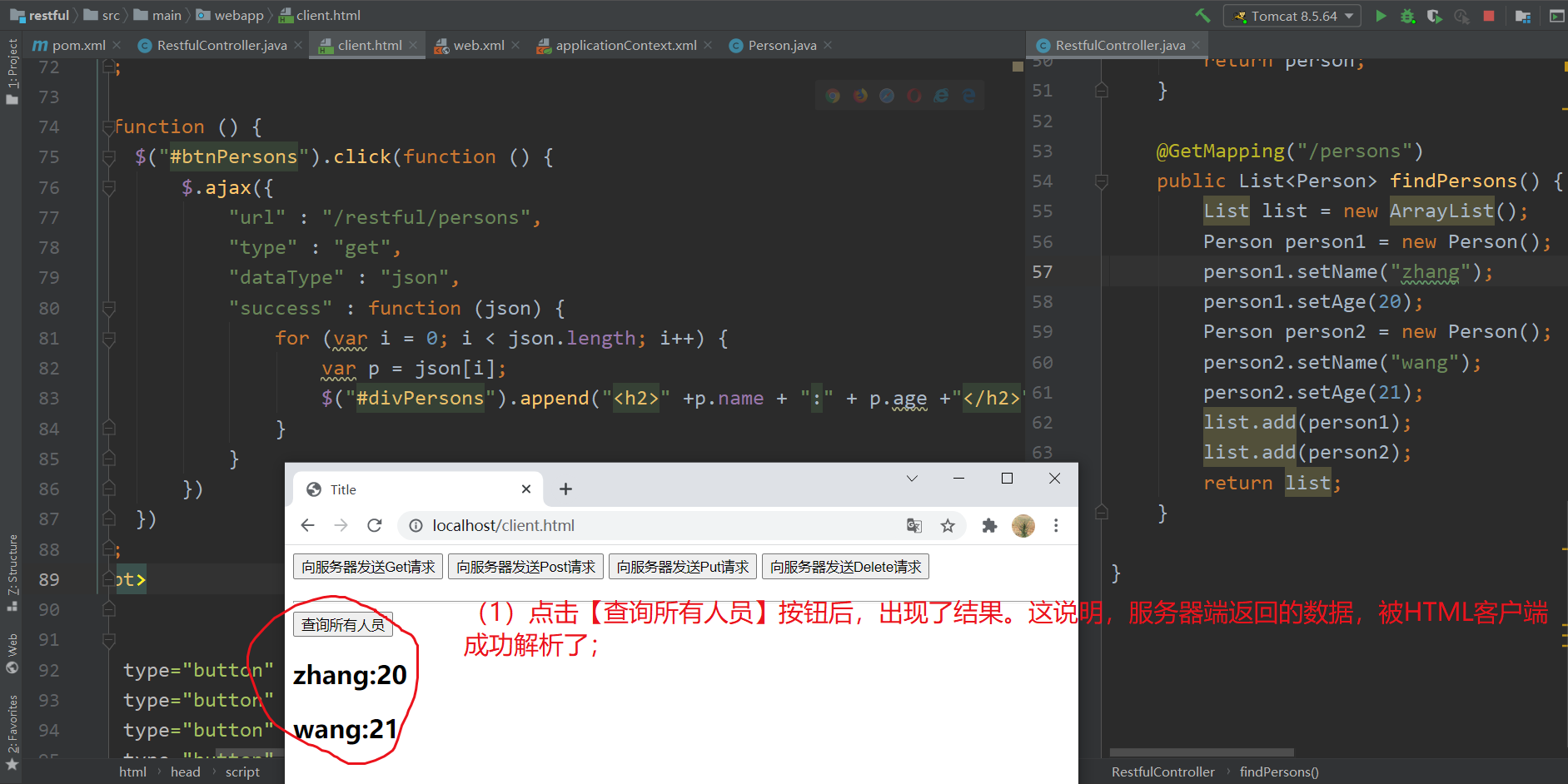Toggle the bookmark star in Chrome's address bar

pyautogui.click(x=948, y=525)
